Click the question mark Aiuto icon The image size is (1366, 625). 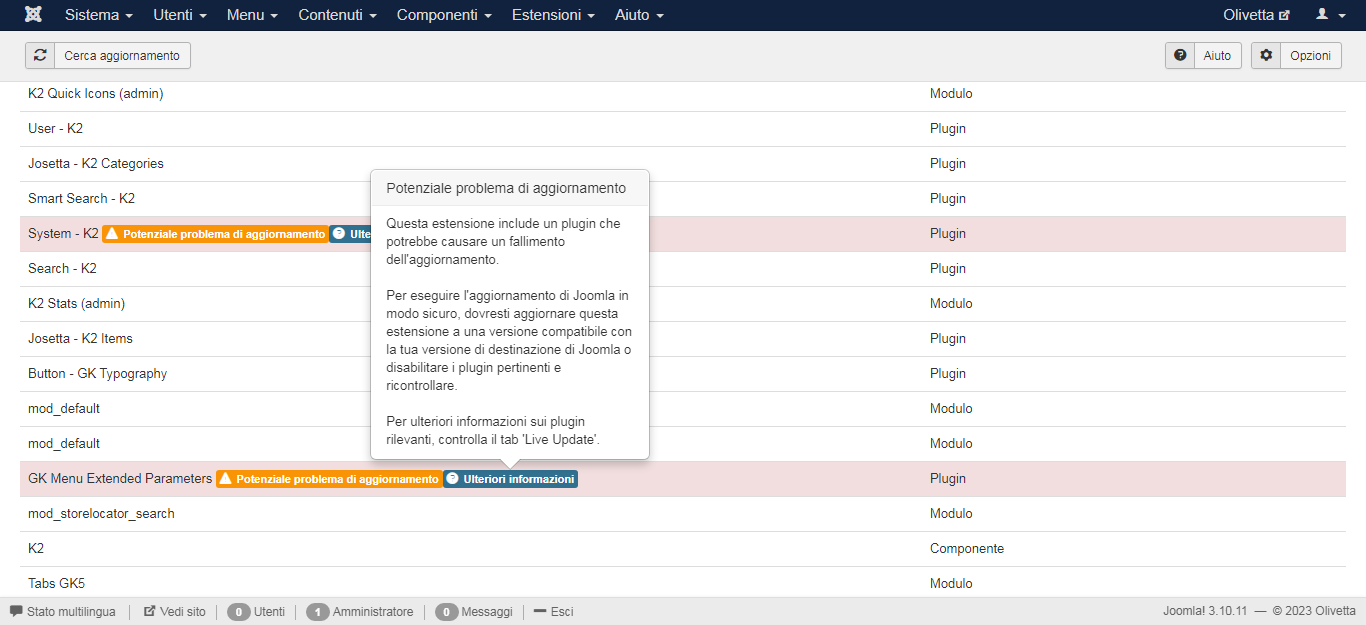point(1180,56)
